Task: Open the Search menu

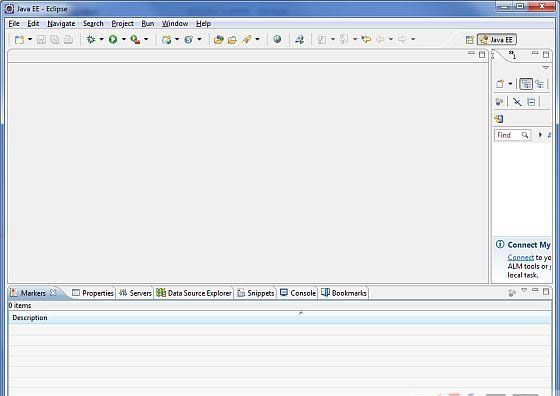Action: pos(93,24)
